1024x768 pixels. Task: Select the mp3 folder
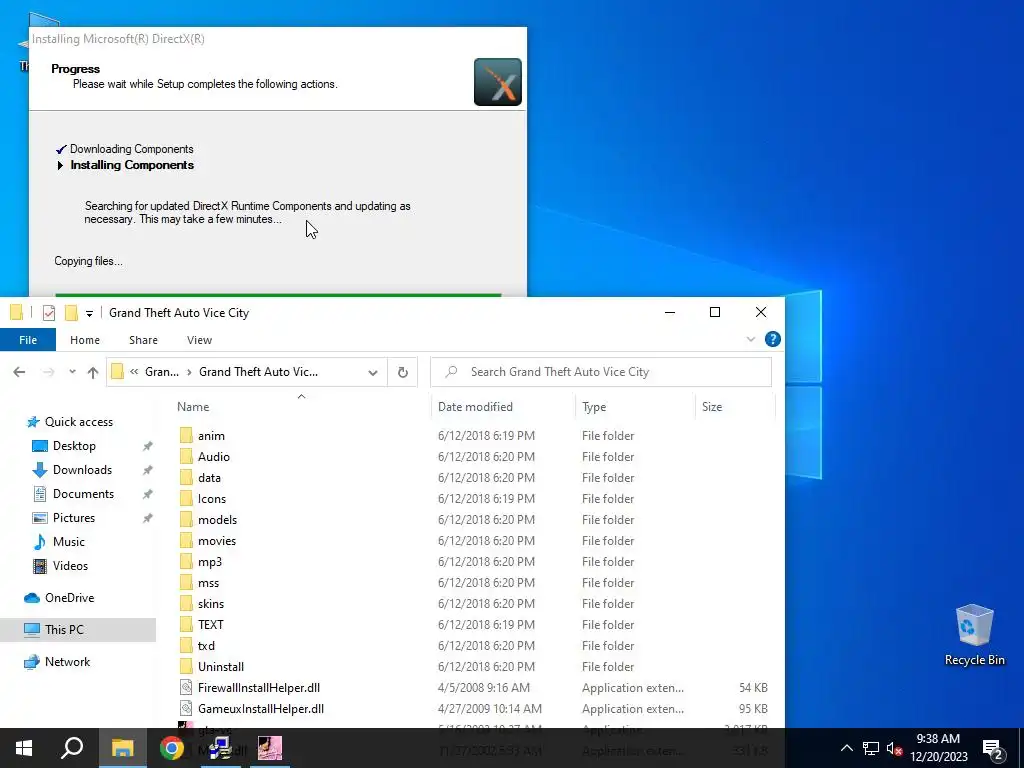coord(210,562)
